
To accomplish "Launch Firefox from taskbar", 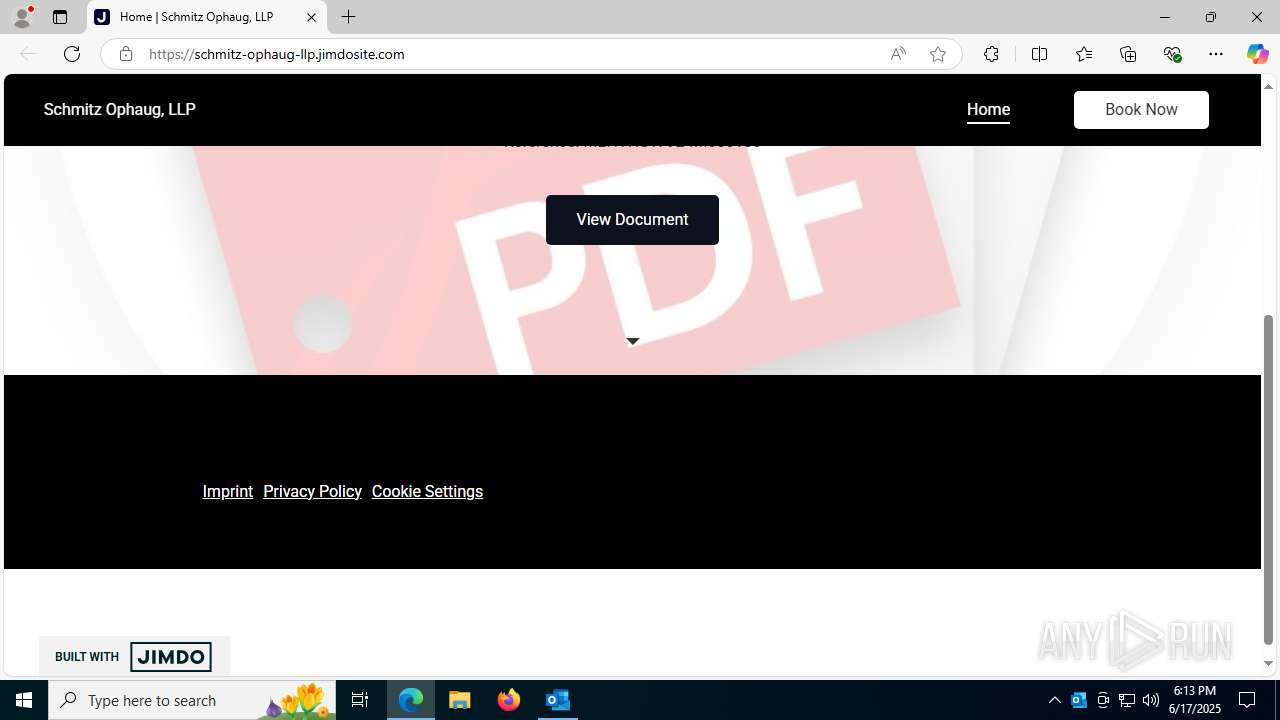I will click(x=509, y=700).
